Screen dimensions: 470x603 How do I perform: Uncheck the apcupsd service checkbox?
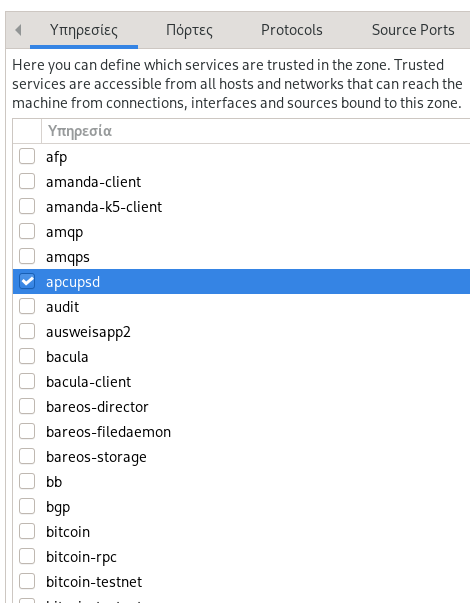coord(27,282)
